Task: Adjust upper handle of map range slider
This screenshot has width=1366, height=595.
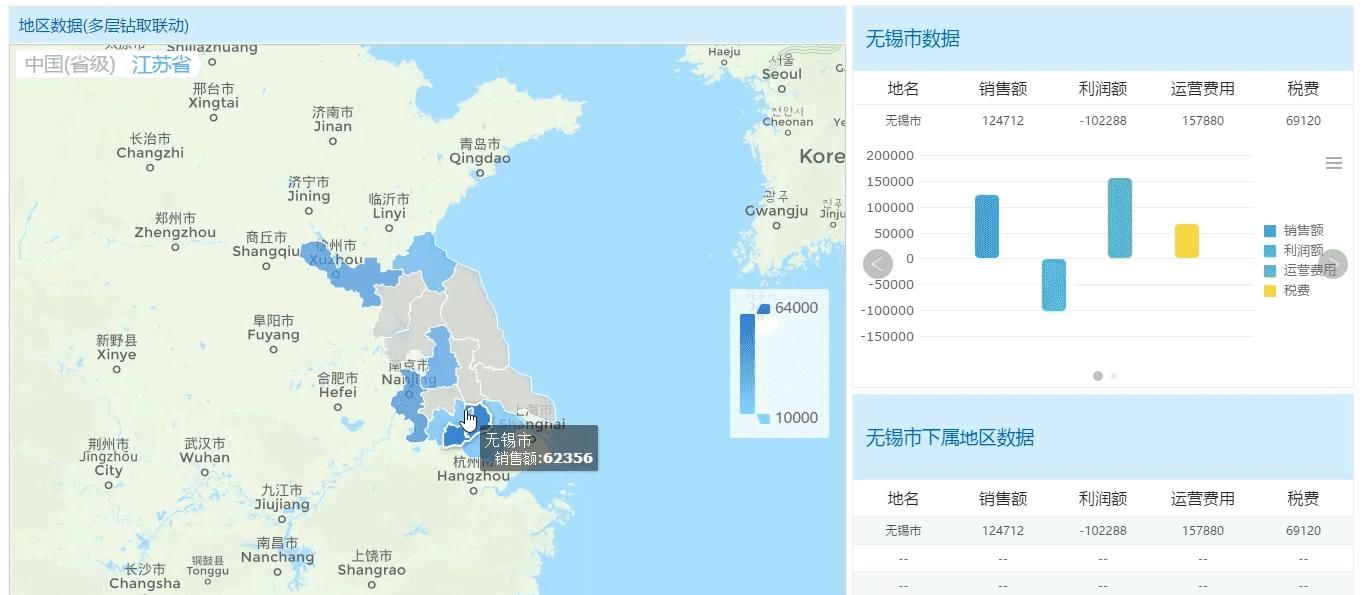Action: [764, 309]
